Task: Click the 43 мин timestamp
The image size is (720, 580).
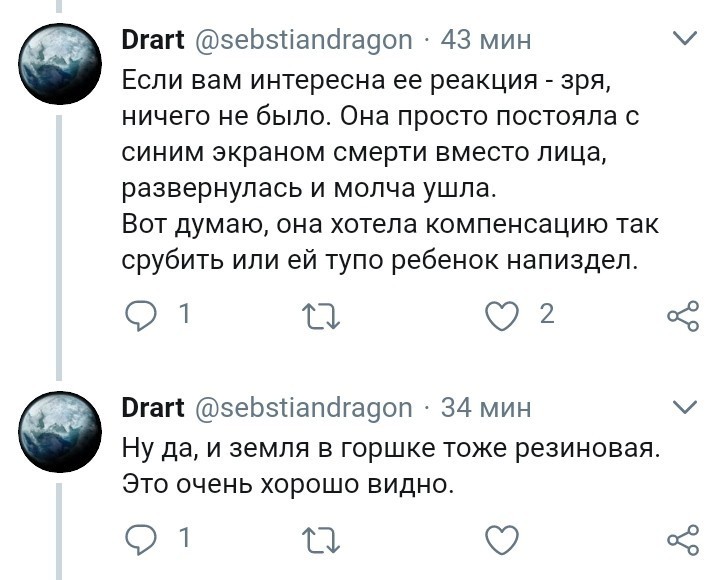Action: (x=486, y=40)
